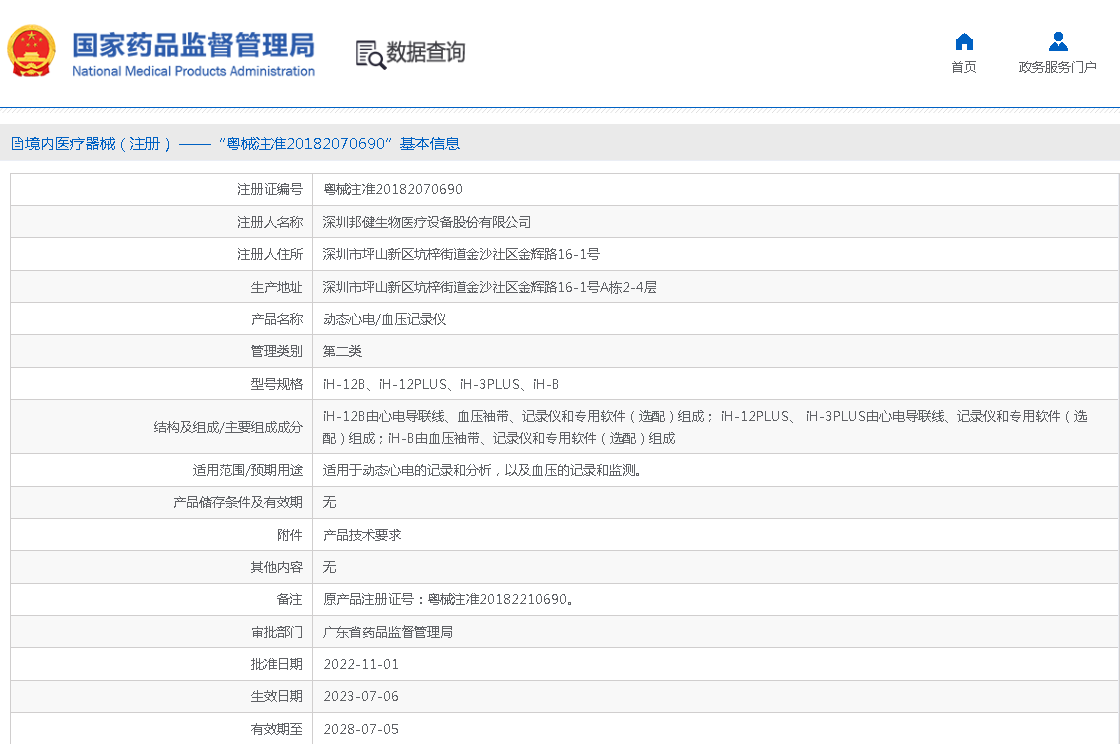This screenshot has height=744, width=1120.
Task: Click the 有效期至 value 2028-07-05
Action: point(361,729)
